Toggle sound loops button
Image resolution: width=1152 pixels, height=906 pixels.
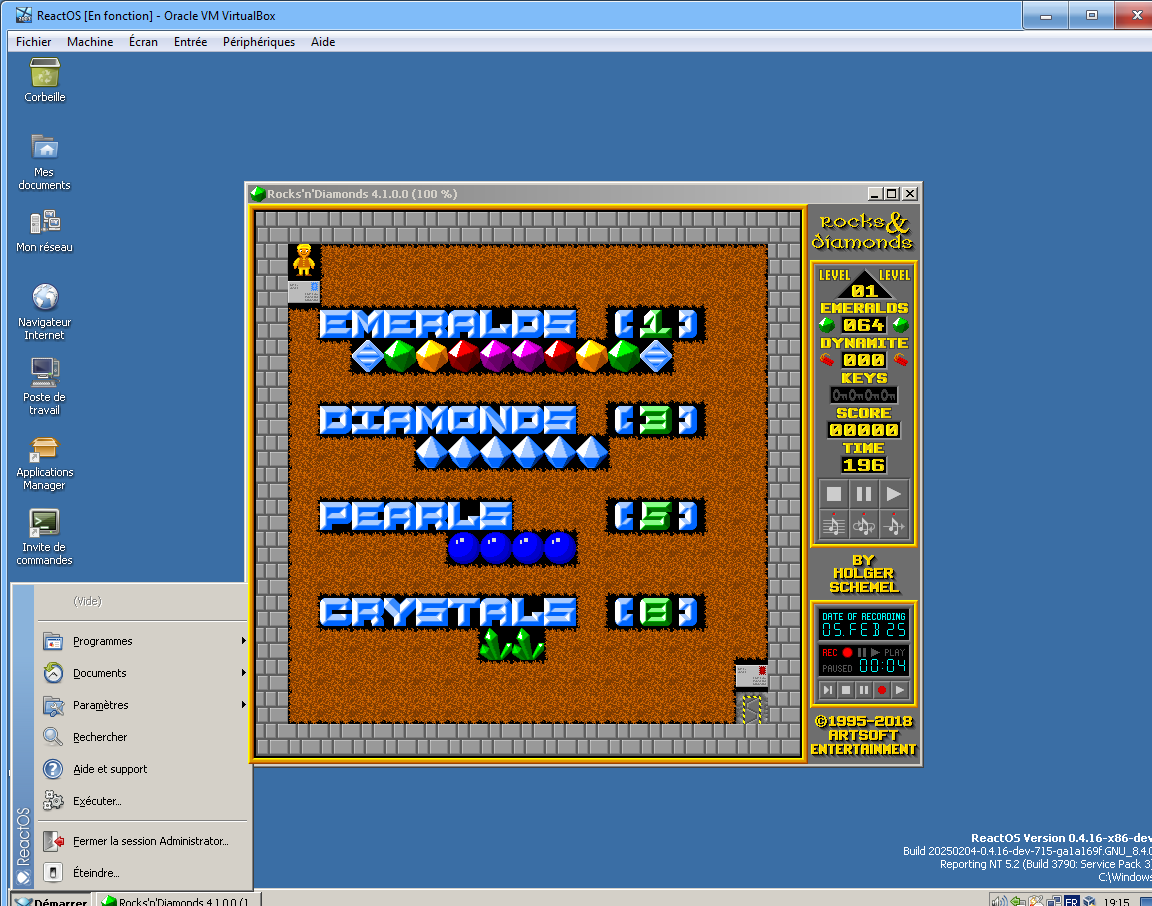pos(863,525)
